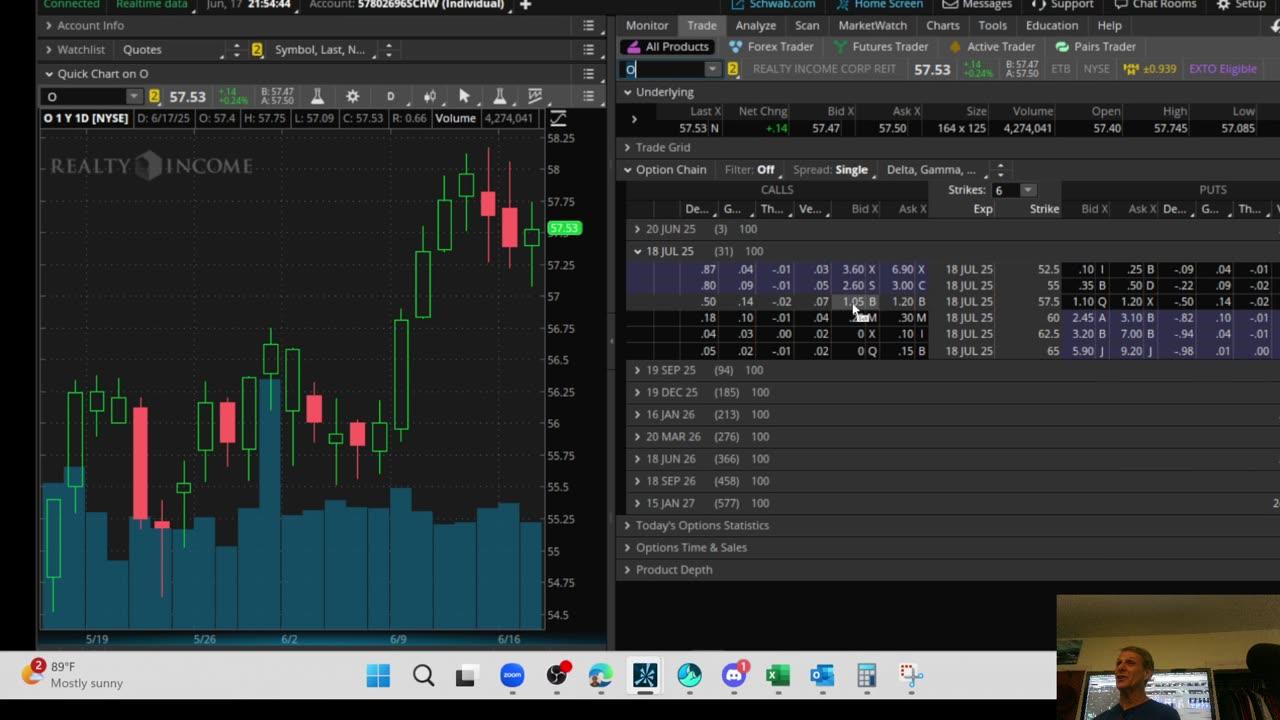The height and width of the screenshot is (720, 1280).
Task: Click the yellow link number 2 beside trade symbol
Action: (x=733, y=69)
